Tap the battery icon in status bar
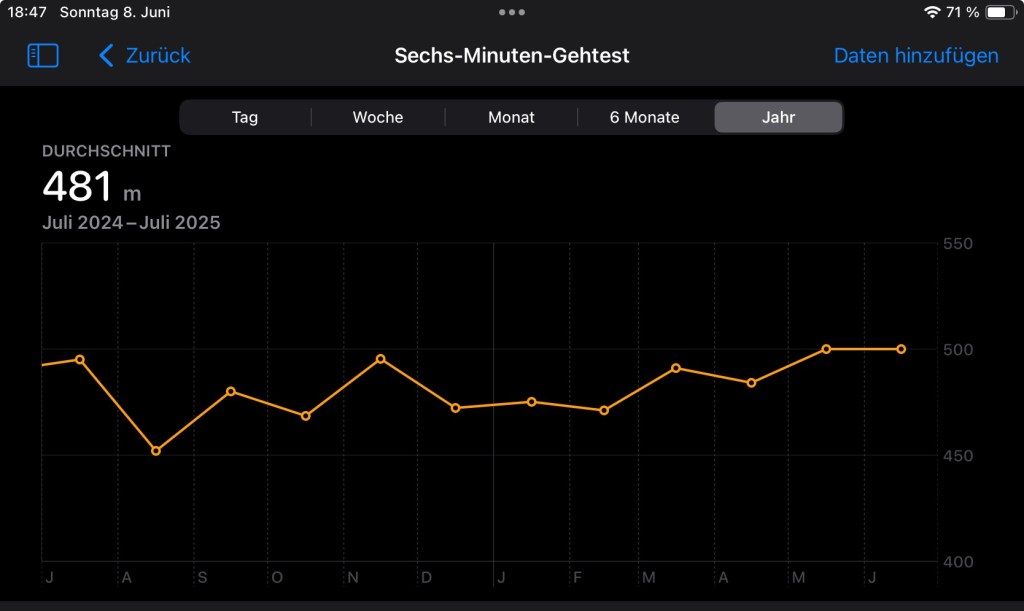 point(1000,13)
